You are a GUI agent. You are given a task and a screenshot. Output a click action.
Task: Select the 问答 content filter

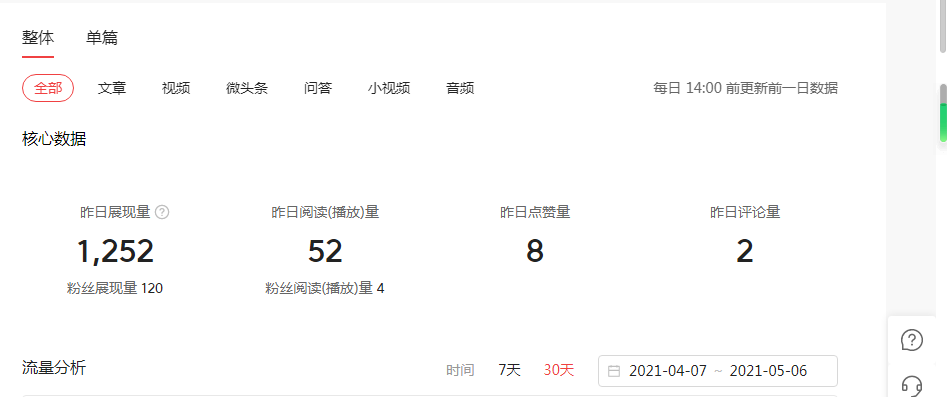(318, 88)
